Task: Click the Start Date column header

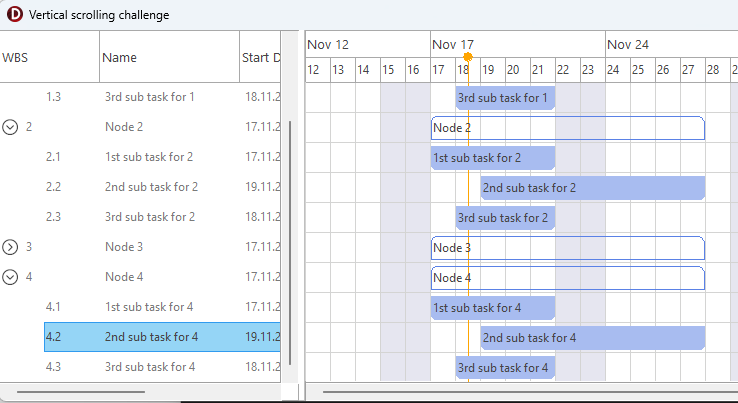Action: click(x=260, y=58)
